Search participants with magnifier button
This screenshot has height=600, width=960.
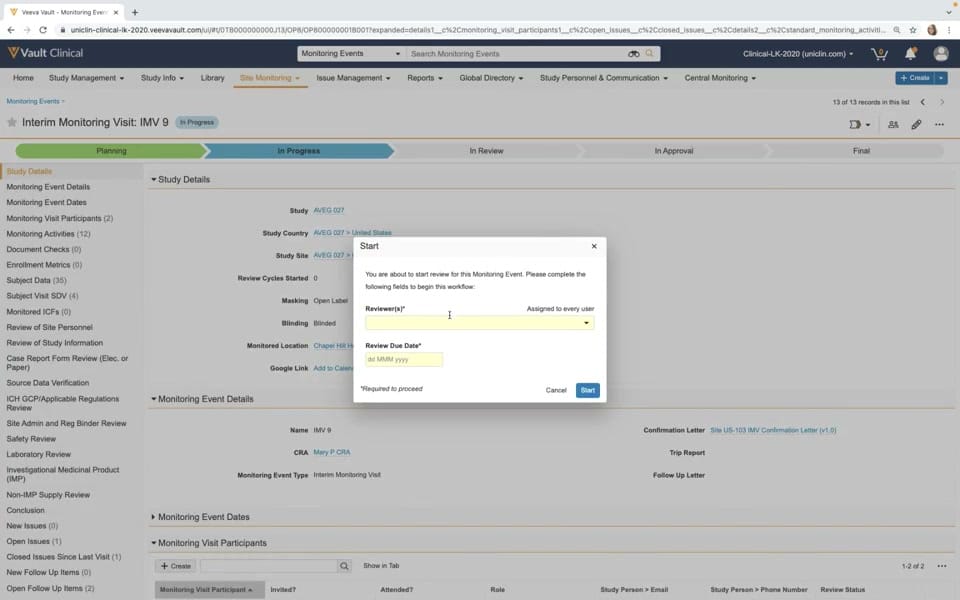344,566
